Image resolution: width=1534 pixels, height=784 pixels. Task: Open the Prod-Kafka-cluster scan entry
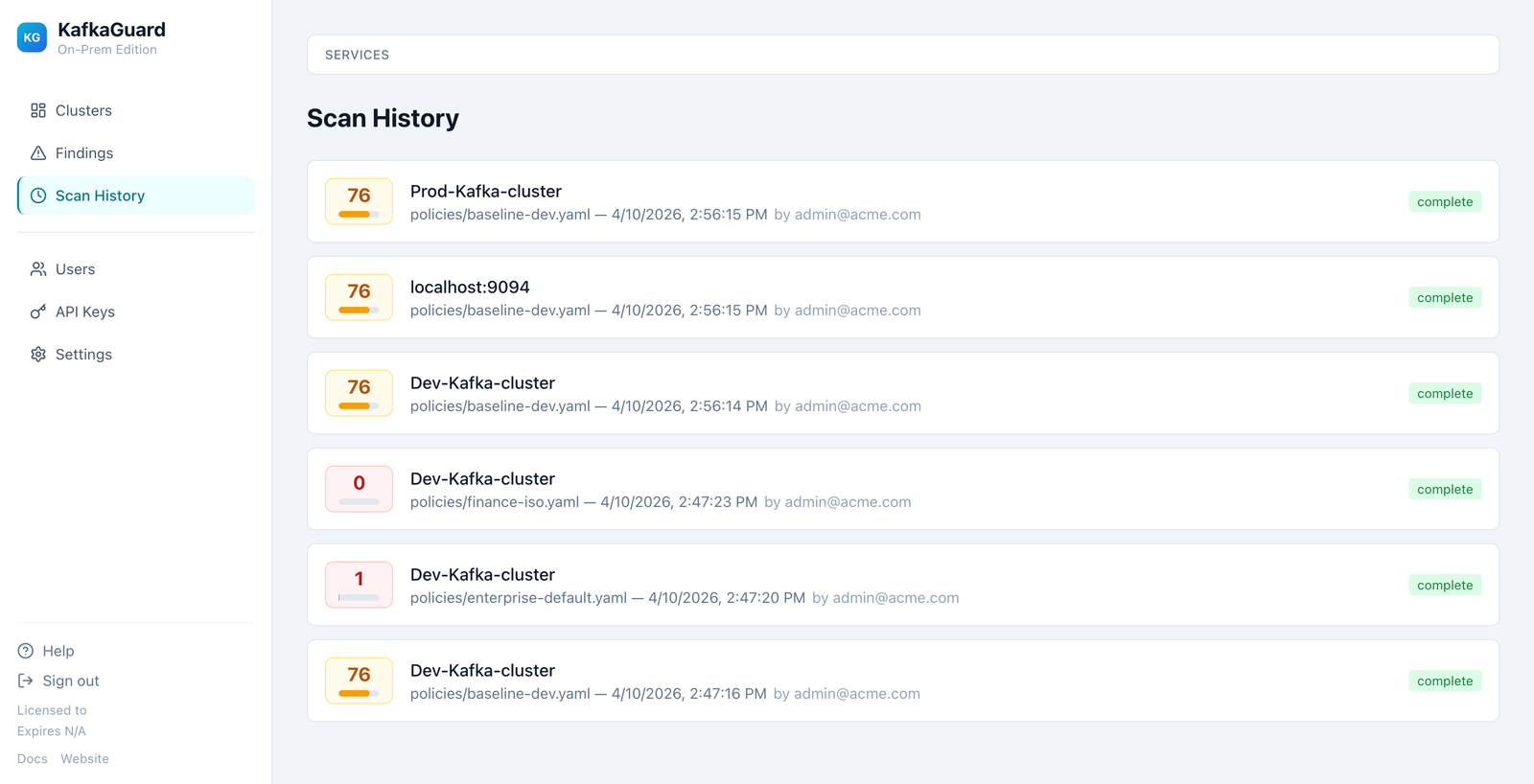tap(485, 192)
